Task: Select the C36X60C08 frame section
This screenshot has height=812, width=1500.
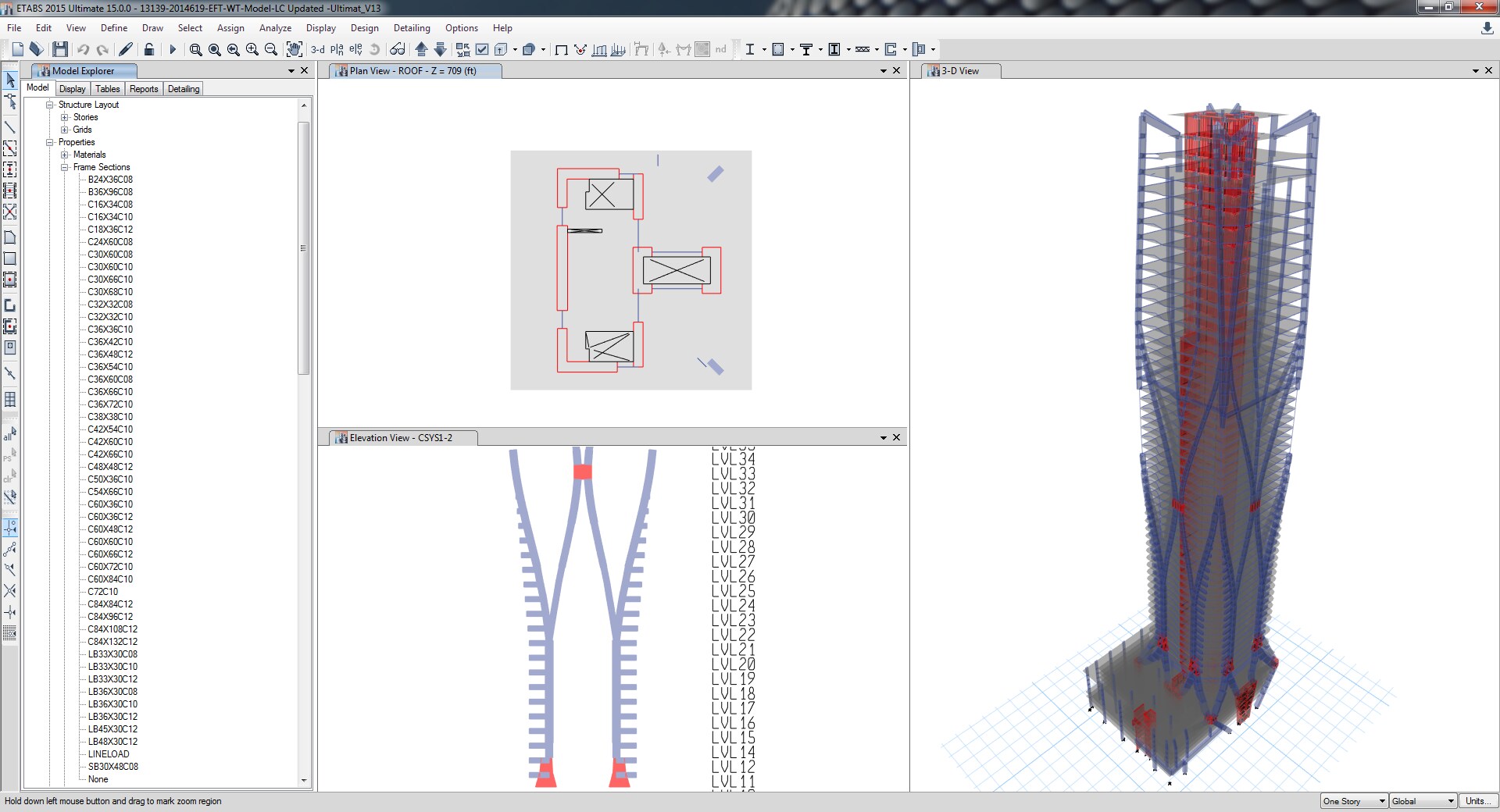Action: pyautogui.click(x=110, y=379)
